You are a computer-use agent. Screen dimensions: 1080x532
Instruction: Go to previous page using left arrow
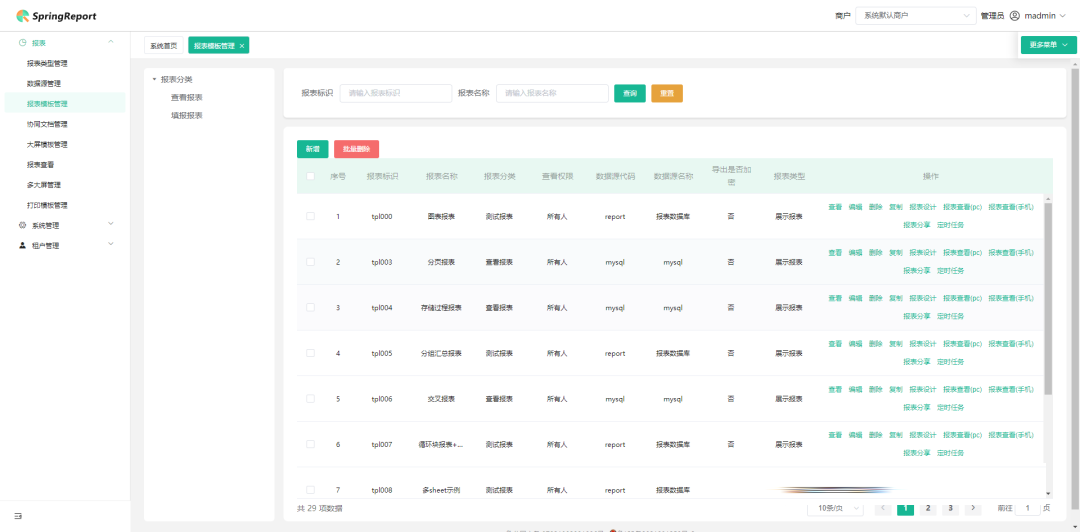[883, 508]
